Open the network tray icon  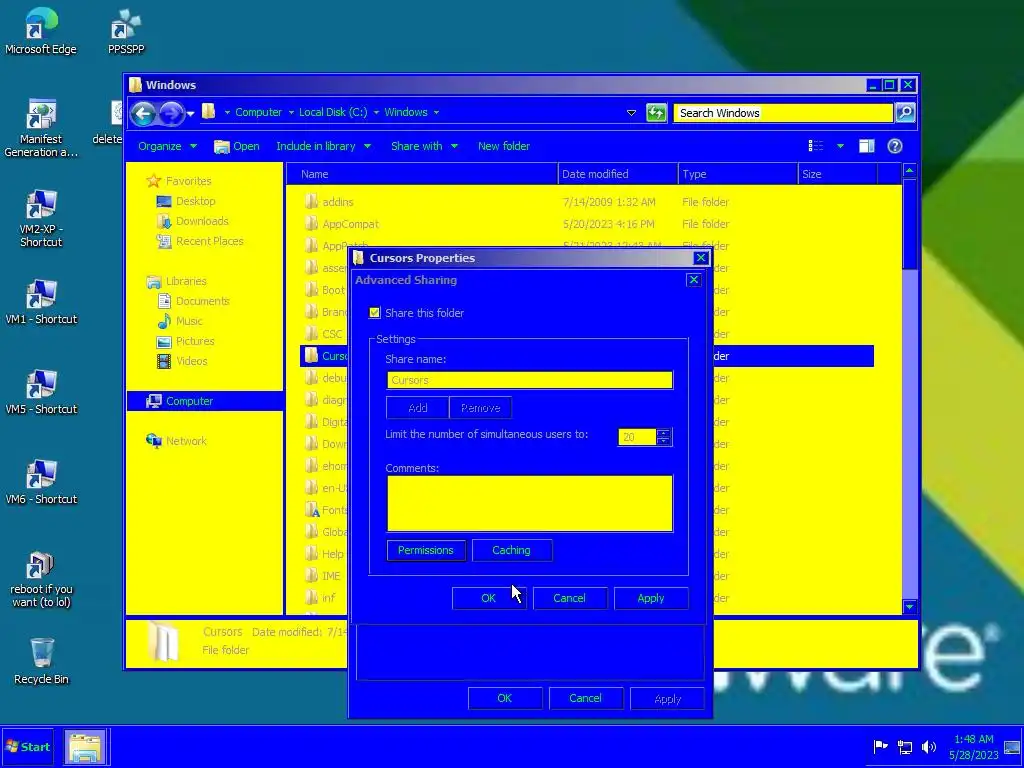point(904,746)
